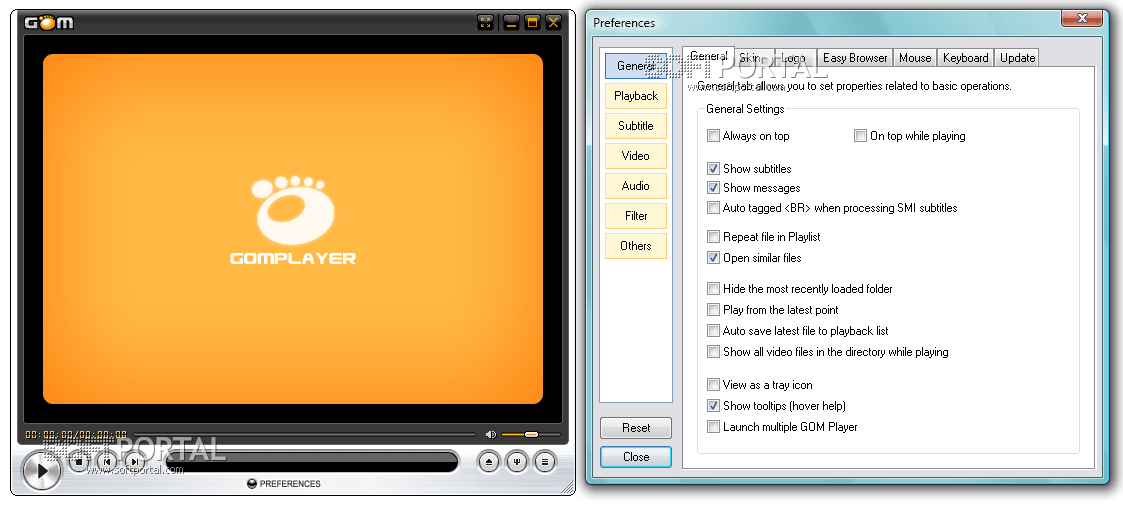Enable On top while playing
This screenshot has width=1123, height=505.
(860, 136)
